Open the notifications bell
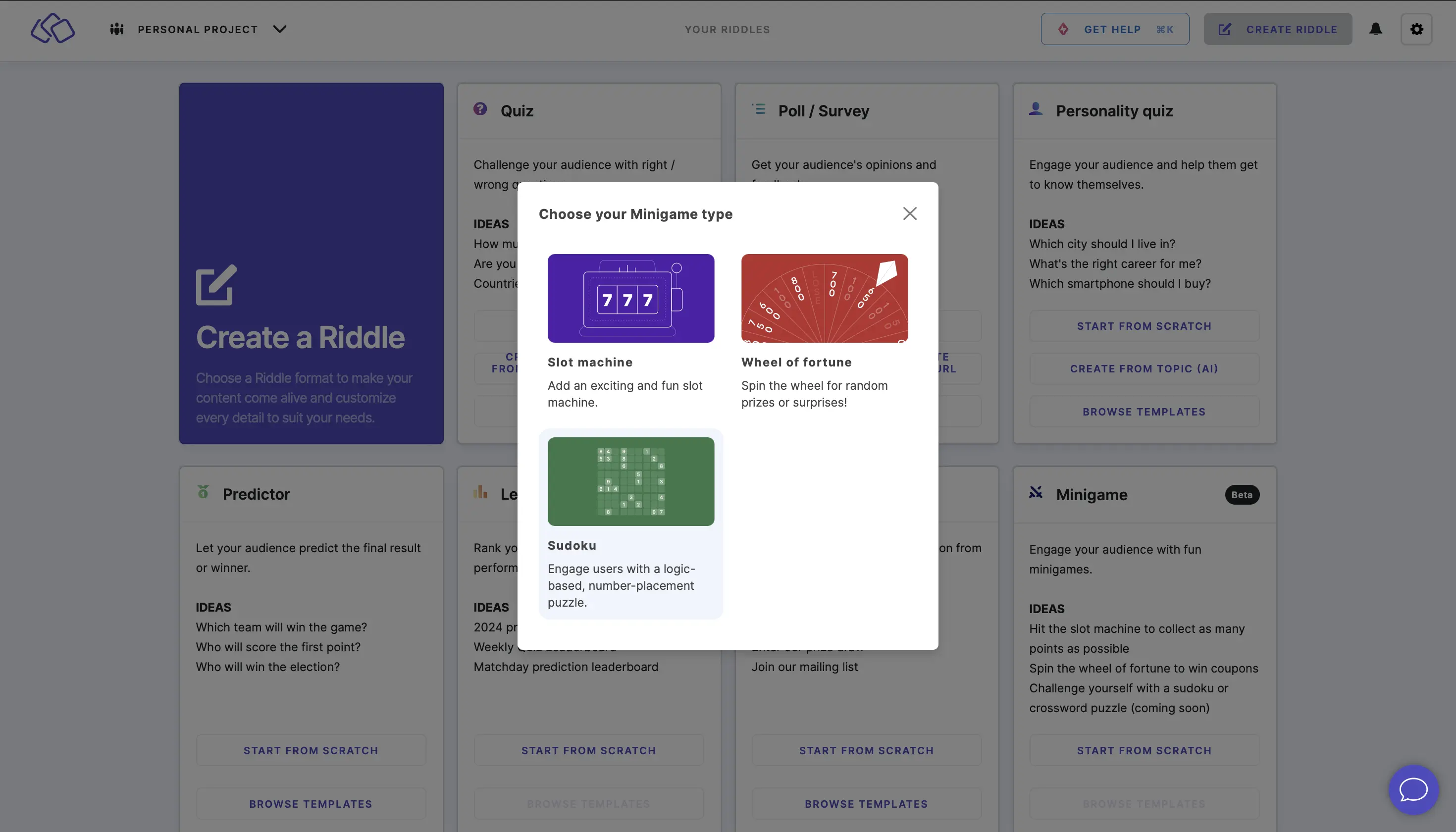The width and height of the screenshot is (1456, 832). [x=1375, y=29]
